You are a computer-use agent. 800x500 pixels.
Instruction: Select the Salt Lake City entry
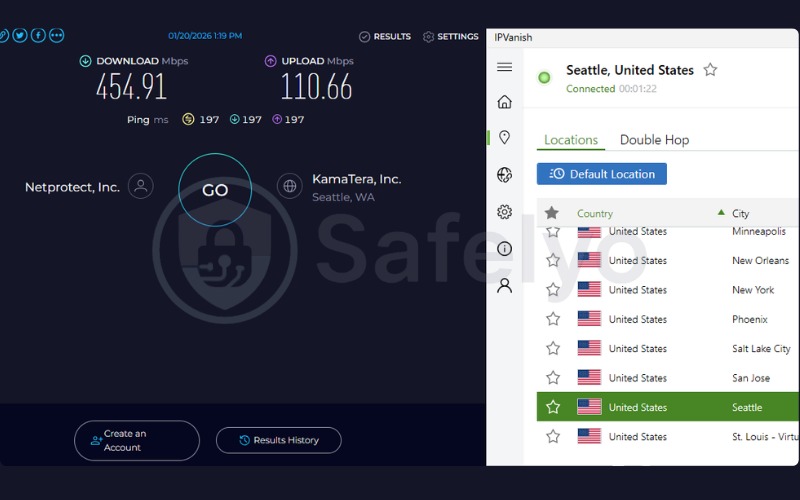tap(761, 348)
